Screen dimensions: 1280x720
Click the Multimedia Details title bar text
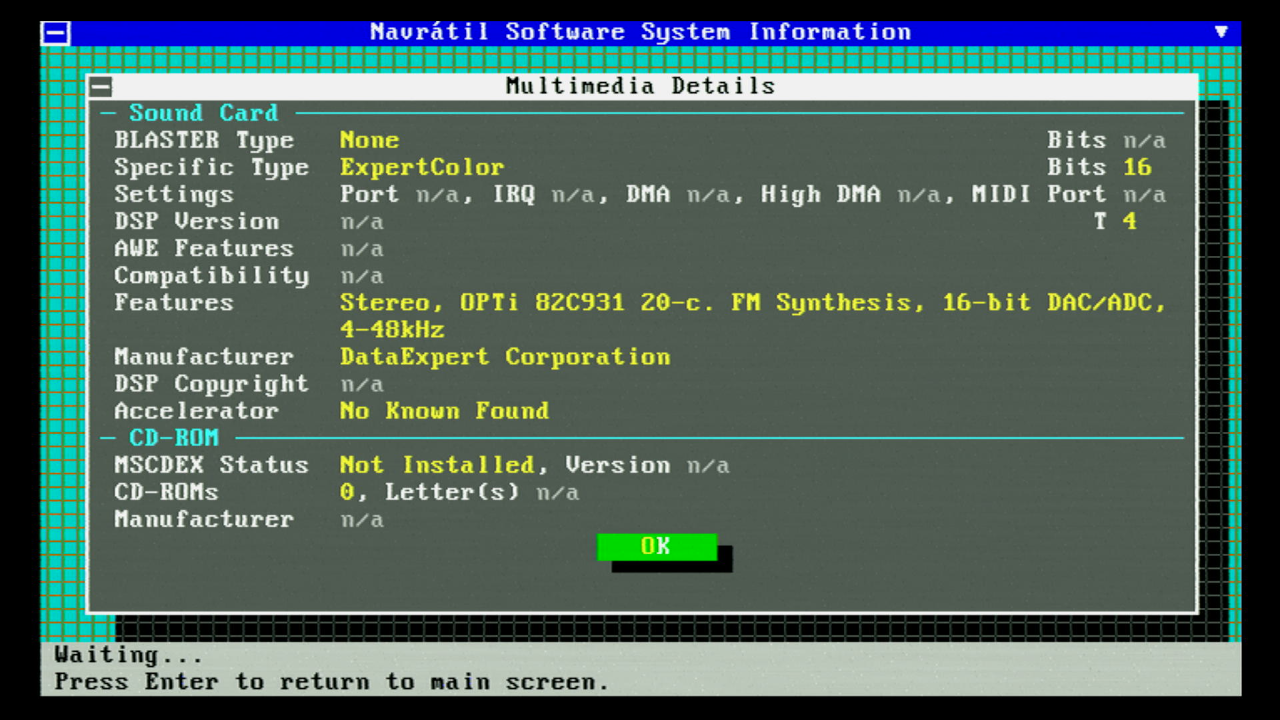[x=640, y=86]
